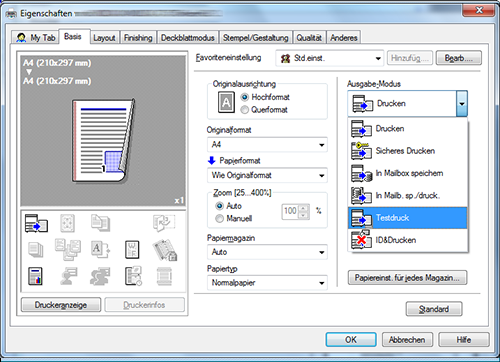500x362 pixels.
Task: Click the portrait orientation A icon
Action: (226, 102)
